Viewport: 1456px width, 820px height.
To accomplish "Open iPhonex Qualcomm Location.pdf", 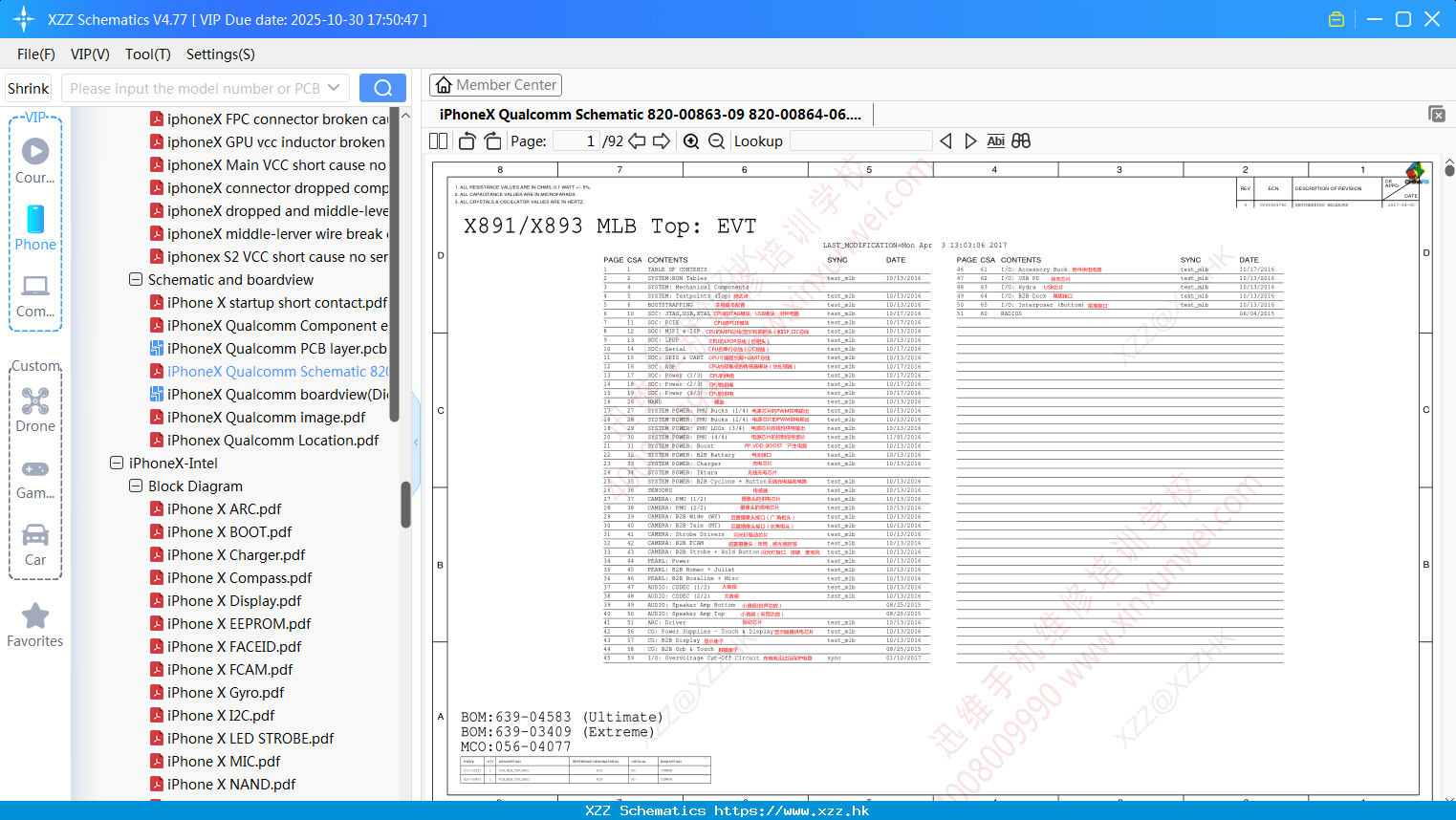I will coord(264,441).
